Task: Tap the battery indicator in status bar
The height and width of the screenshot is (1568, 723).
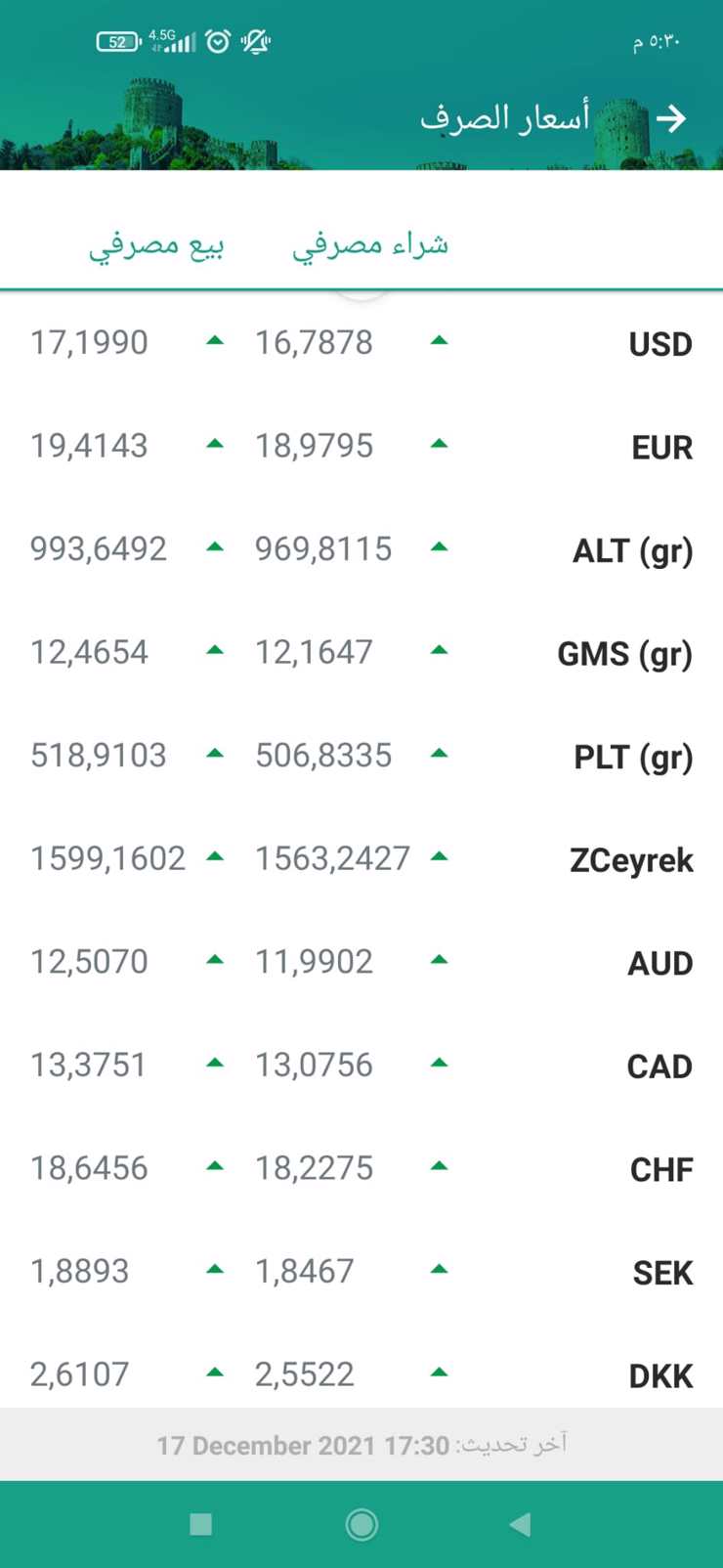Action: click(x=118, y=41)
